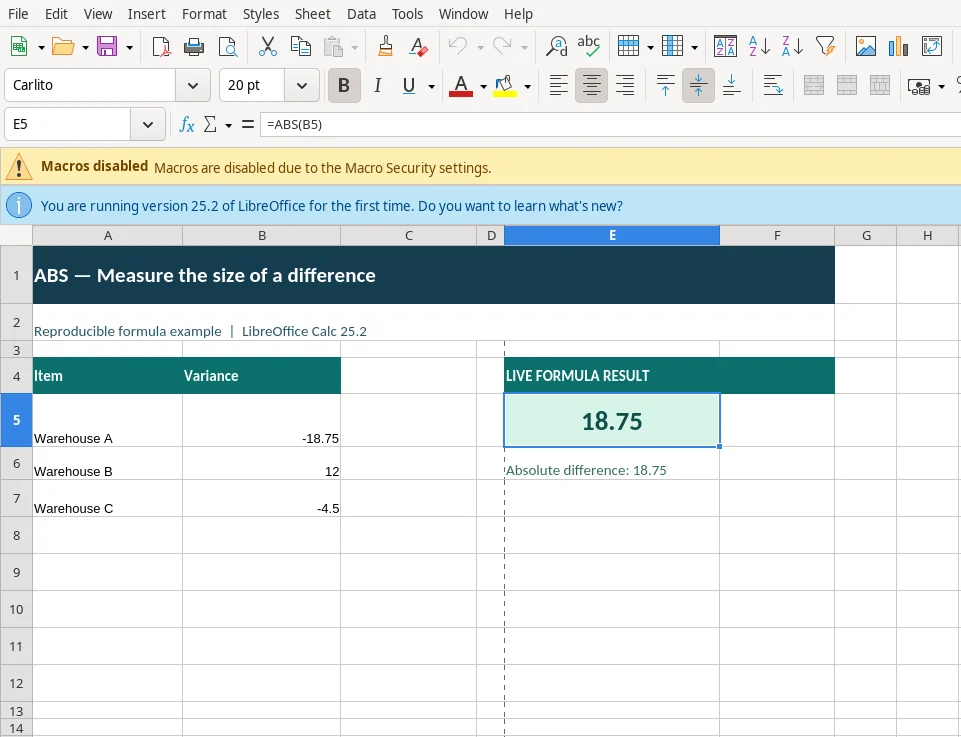961x737 pixels.
Task: Click the Print icon
Action: (x=194, y=47)
